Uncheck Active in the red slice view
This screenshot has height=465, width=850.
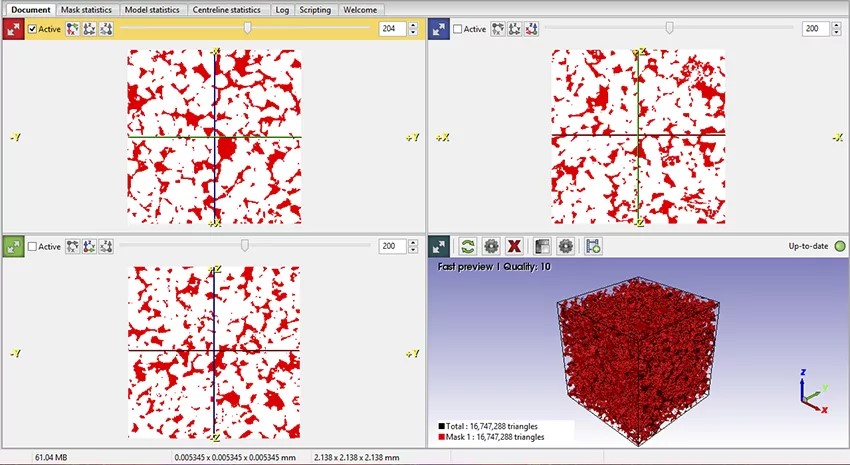(33, 29)
